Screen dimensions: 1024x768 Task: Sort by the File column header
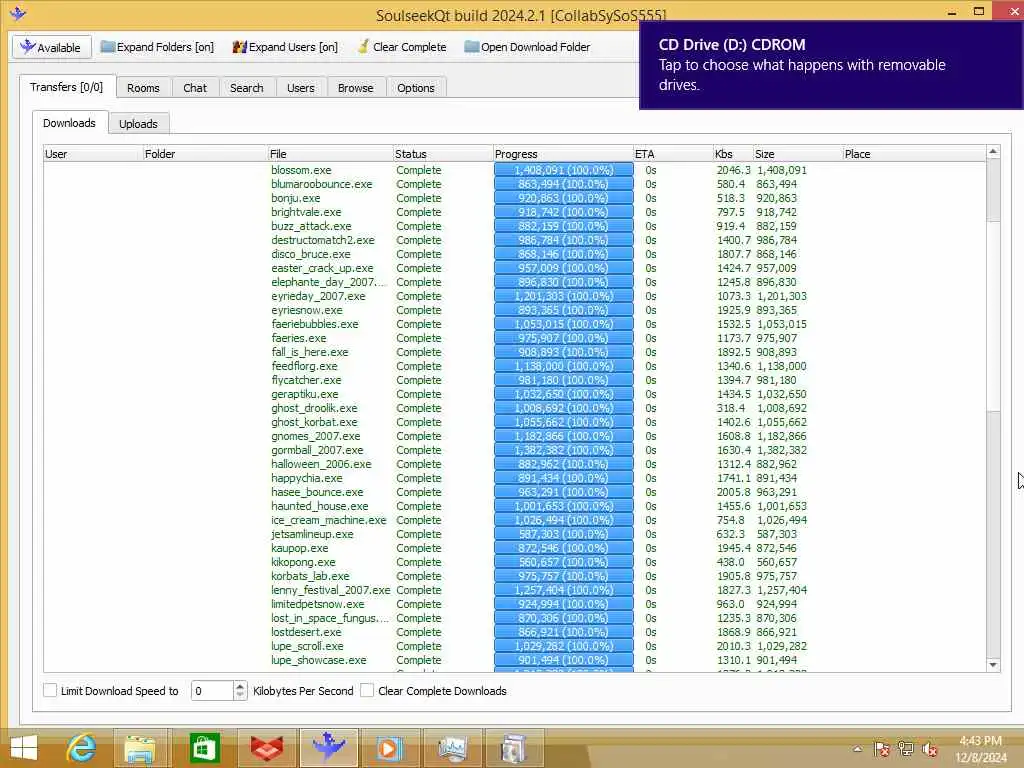330,154
